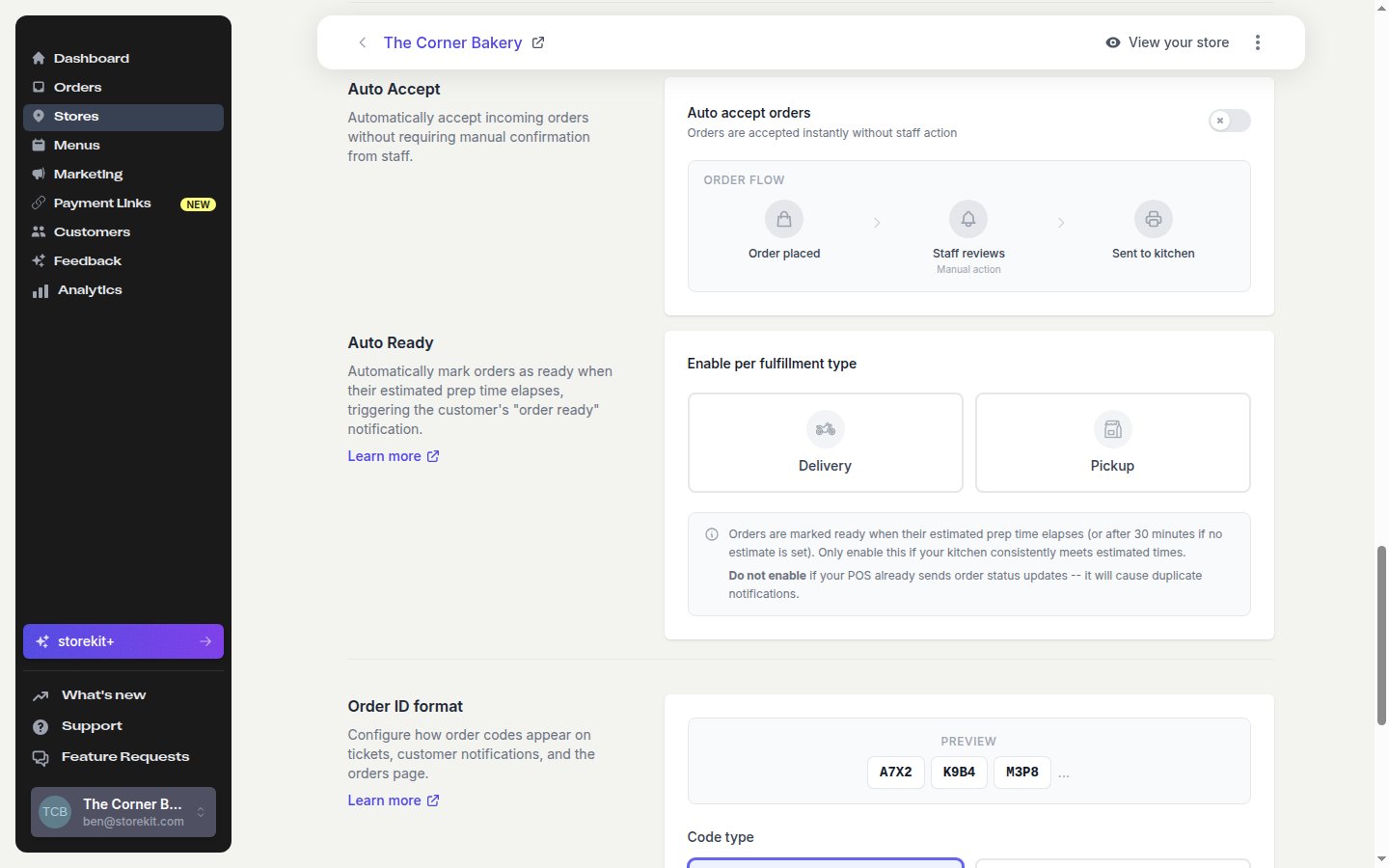Click the Order placed bag icon
Image resolution: width=1389 pixels, height=868 pixels.
[784, 220]
